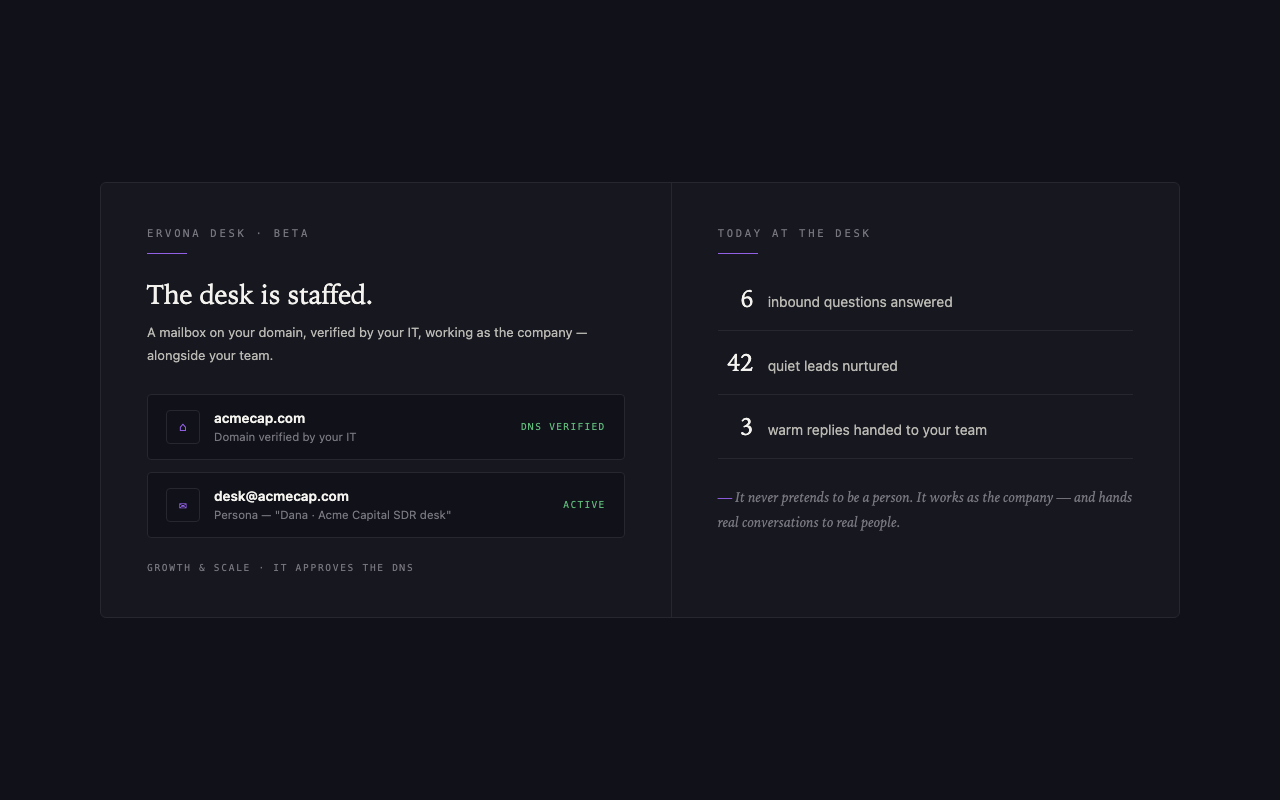The width and height of the screenshot is (1280, 800).
Task: Click the TODAY AT THE DESK label
Action: [794, 233]
